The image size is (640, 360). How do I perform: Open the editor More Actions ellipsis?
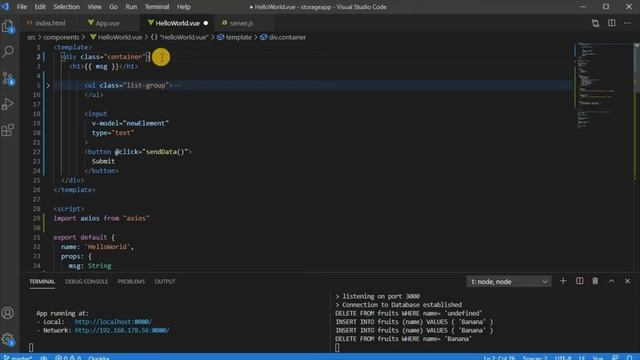pyautogui.click(x=627, y=23)
